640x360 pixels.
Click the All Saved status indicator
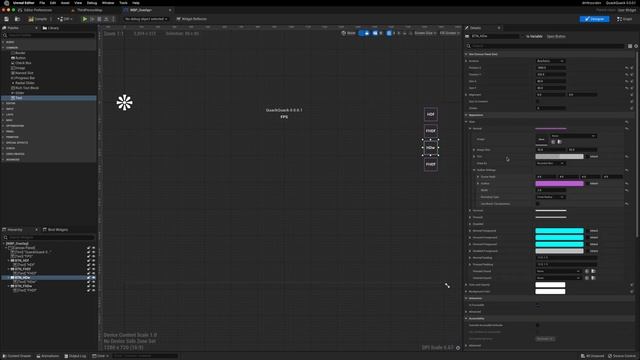[593, 356]
